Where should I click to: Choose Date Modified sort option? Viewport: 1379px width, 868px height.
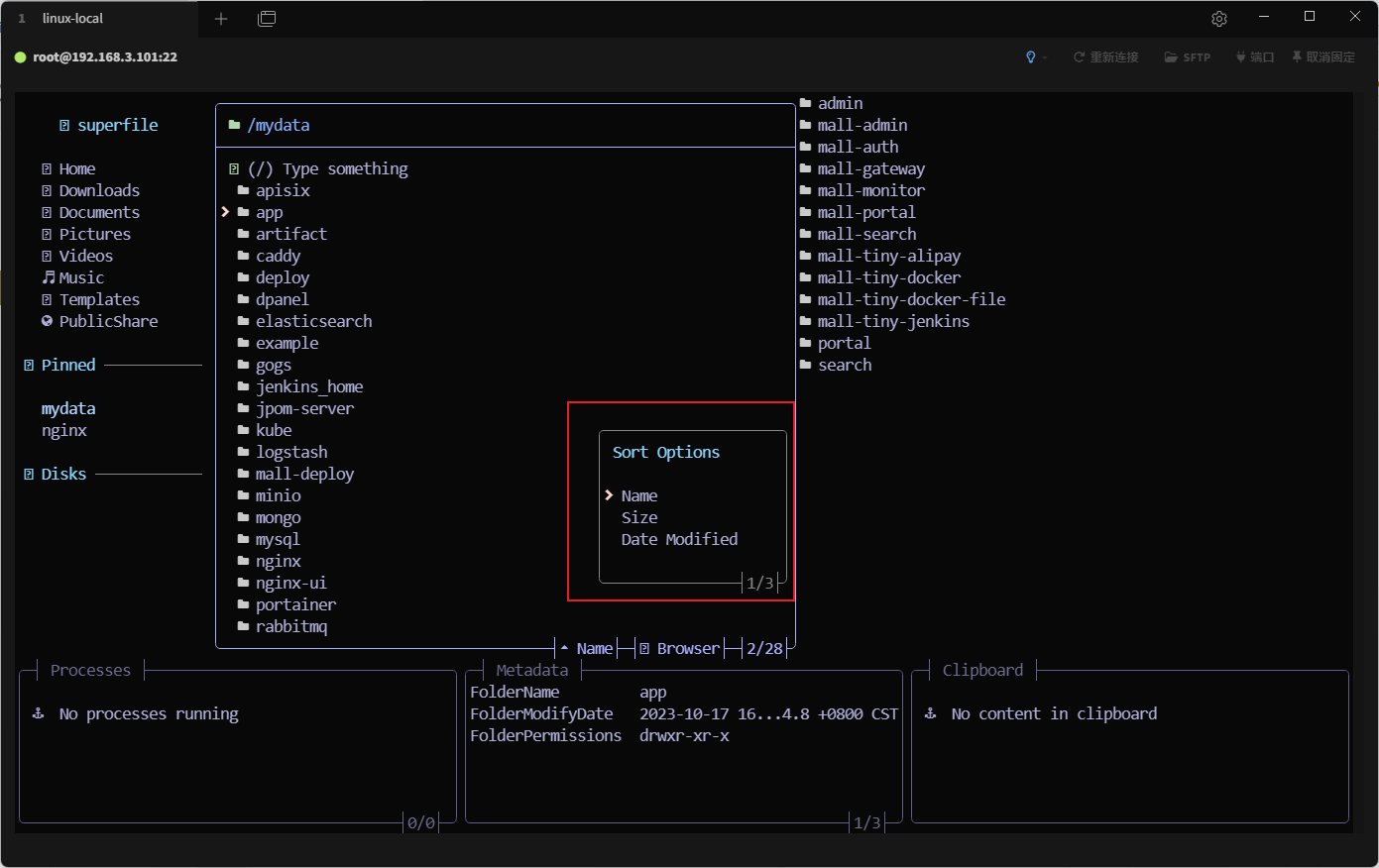(x=679, y=539)
